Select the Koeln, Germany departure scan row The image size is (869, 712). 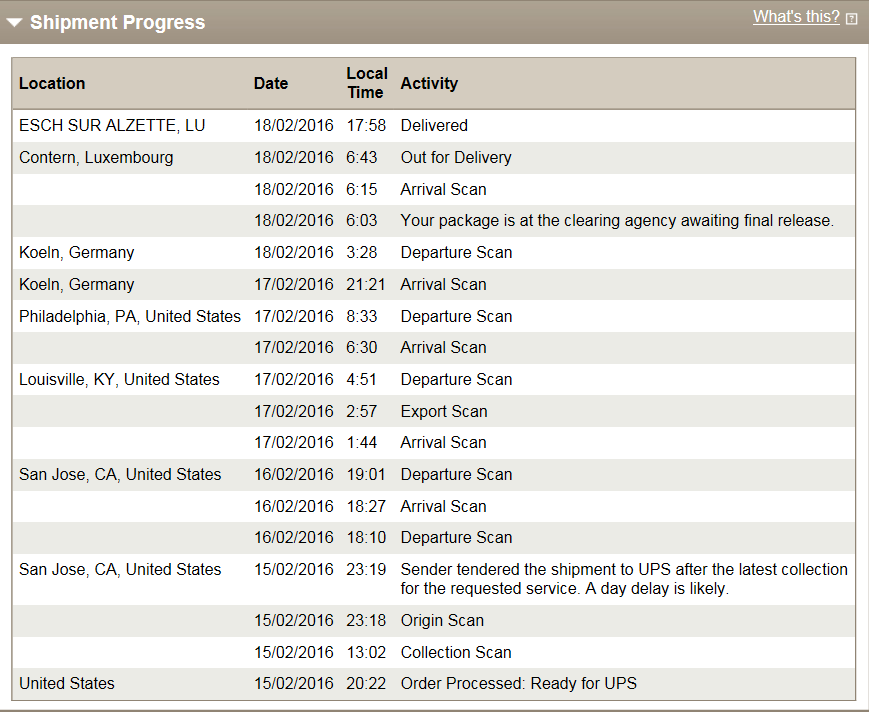coord(76,252)
